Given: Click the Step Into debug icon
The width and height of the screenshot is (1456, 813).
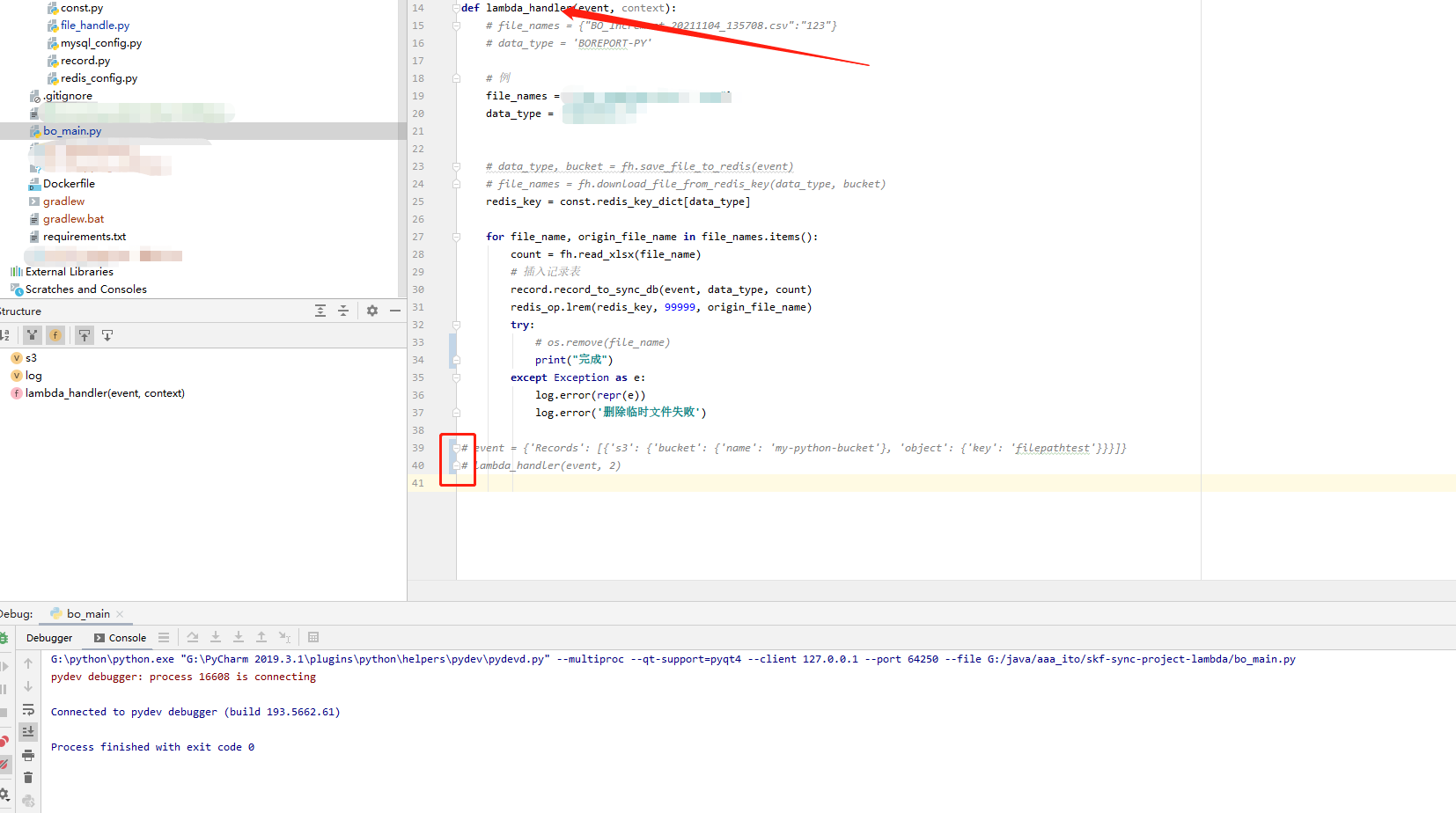Looking at the screenshot, I should click(216, 637).
